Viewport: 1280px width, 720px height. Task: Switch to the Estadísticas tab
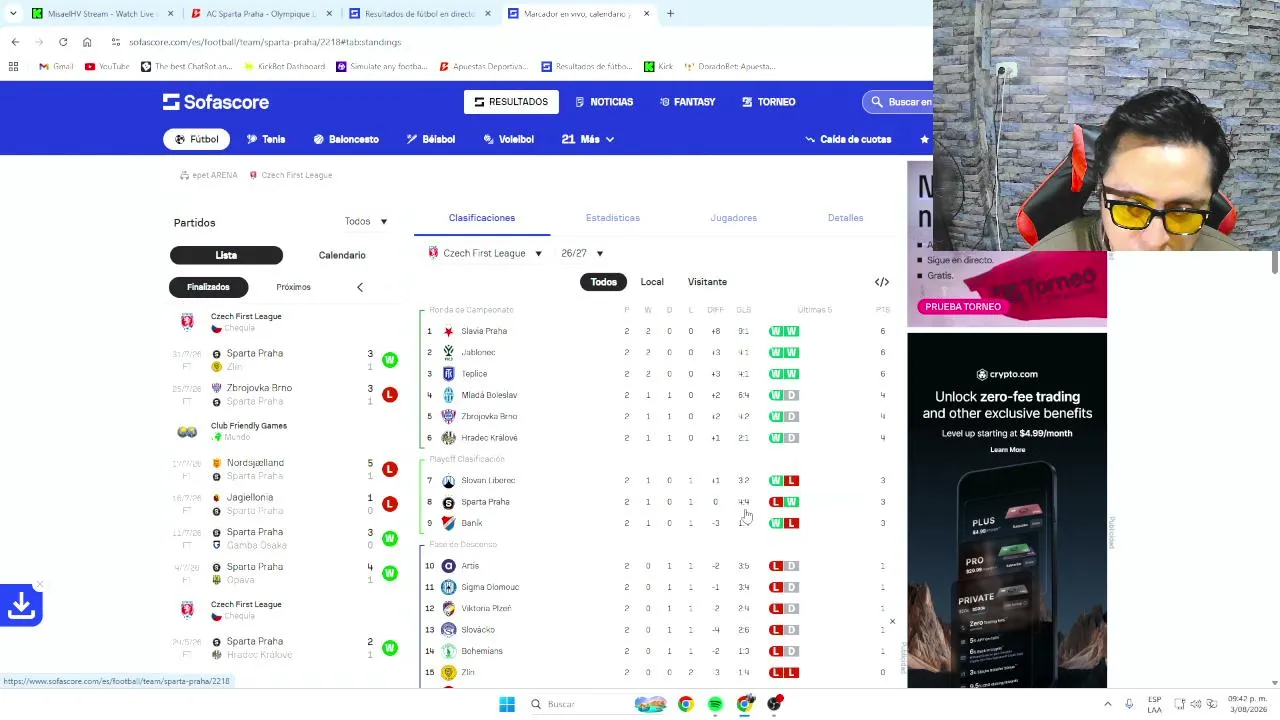coord(613,218)
